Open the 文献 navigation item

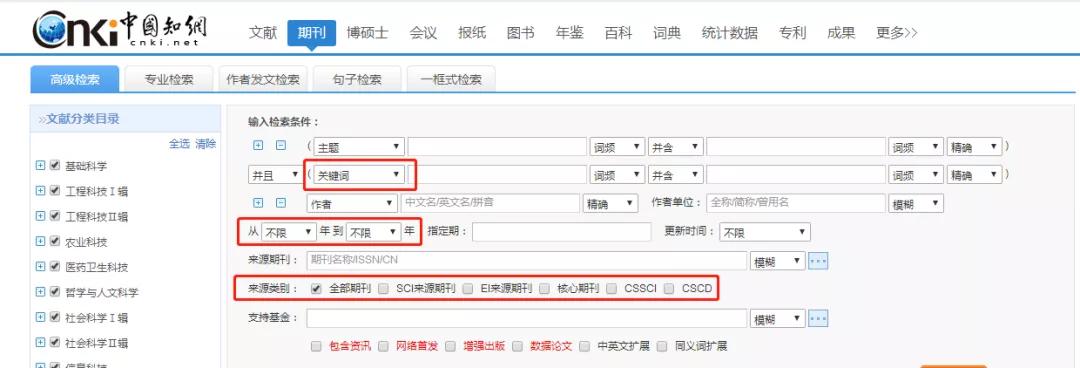[262, 32]
